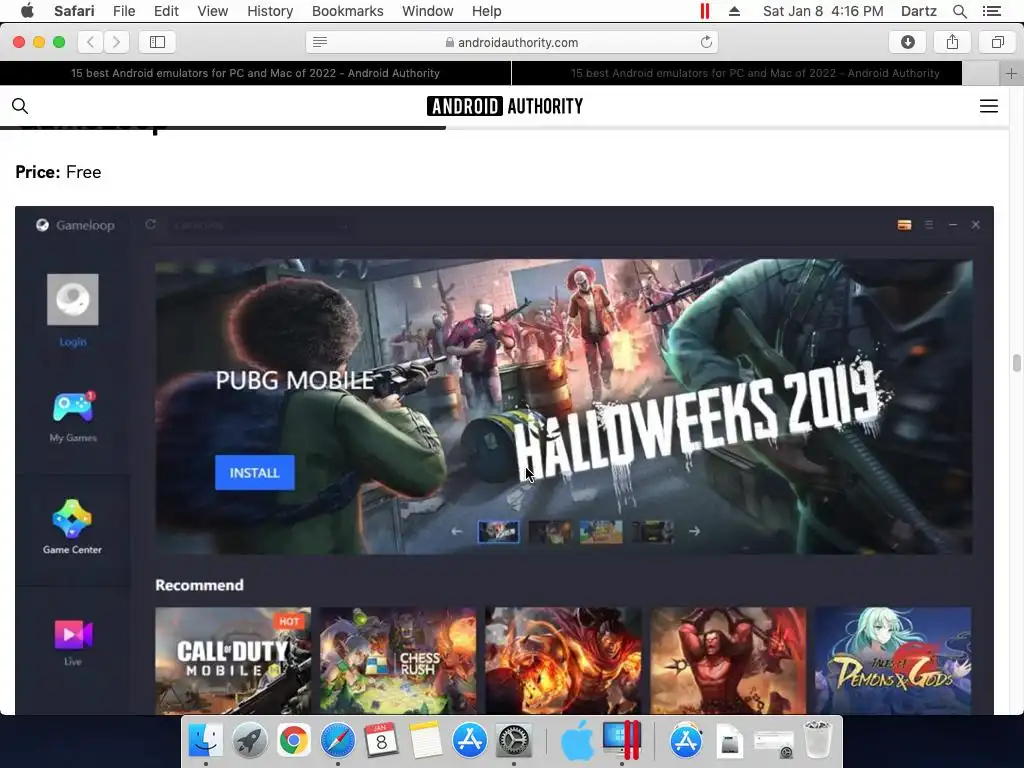This screenshot has width=1024, height=768.
Task: Open the Safari menu in menu bar
Action: [74, 11]
